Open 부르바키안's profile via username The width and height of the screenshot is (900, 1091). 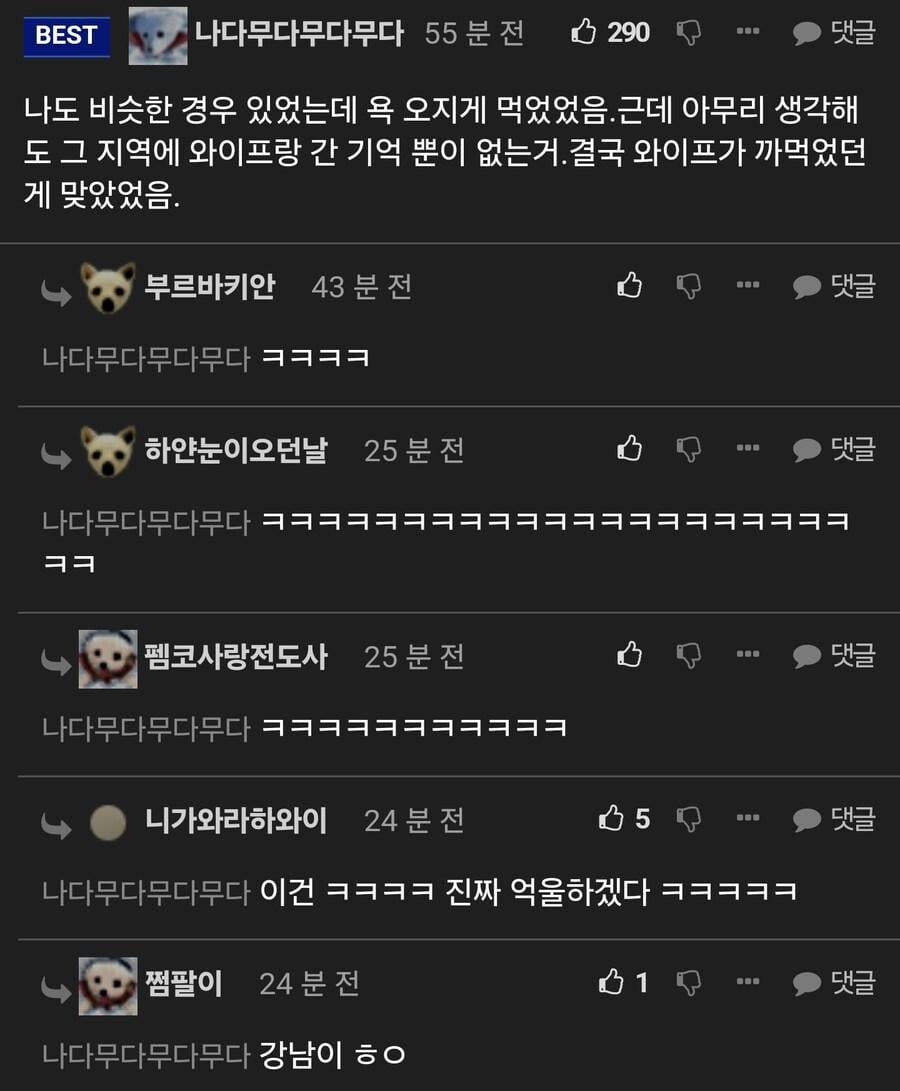click(210, 286)
